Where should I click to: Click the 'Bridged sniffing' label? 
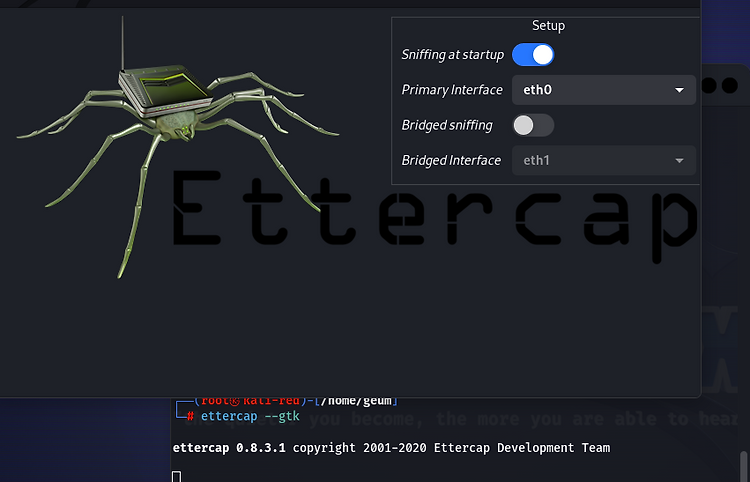click(447, 125)
